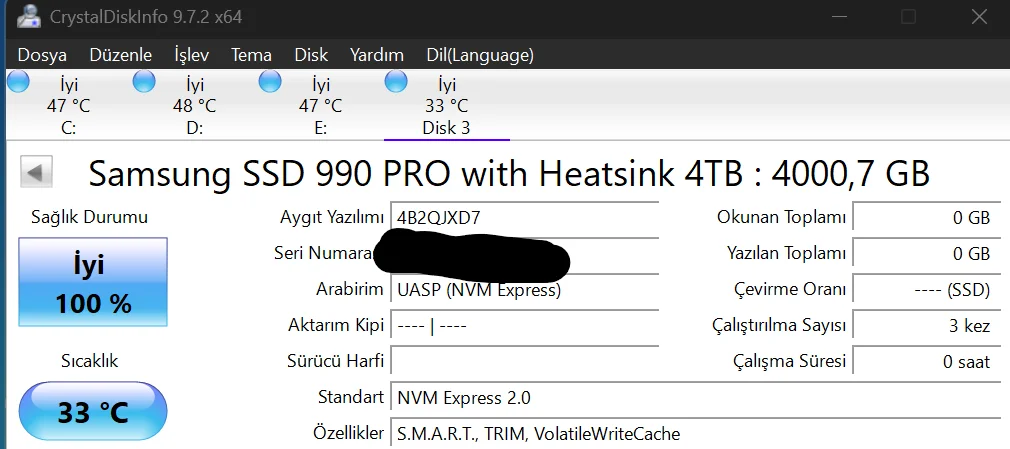
Task: Click the blue status orb for E:
Action: tap(270, 82)
